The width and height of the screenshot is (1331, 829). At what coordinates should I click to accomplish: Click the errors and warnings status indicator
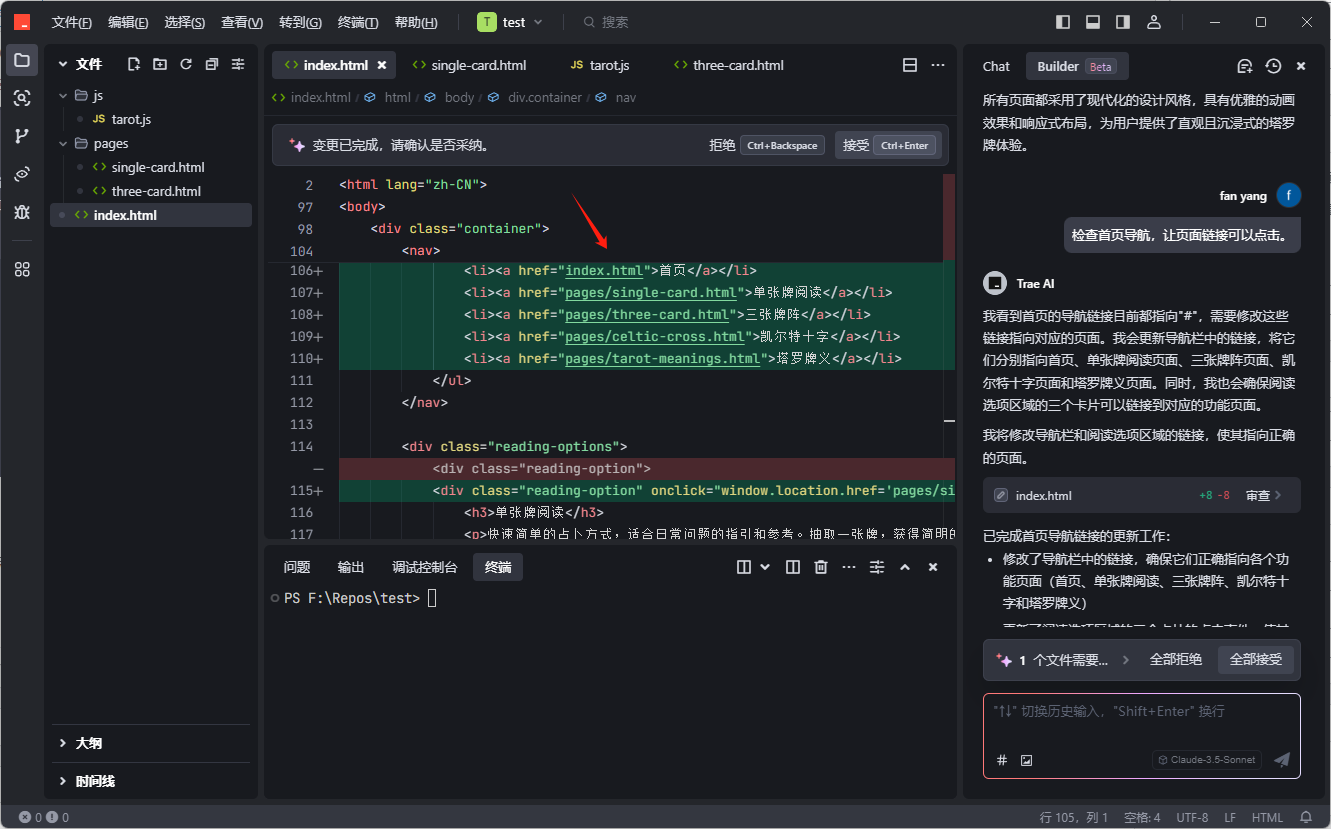(x=44, y=817)
